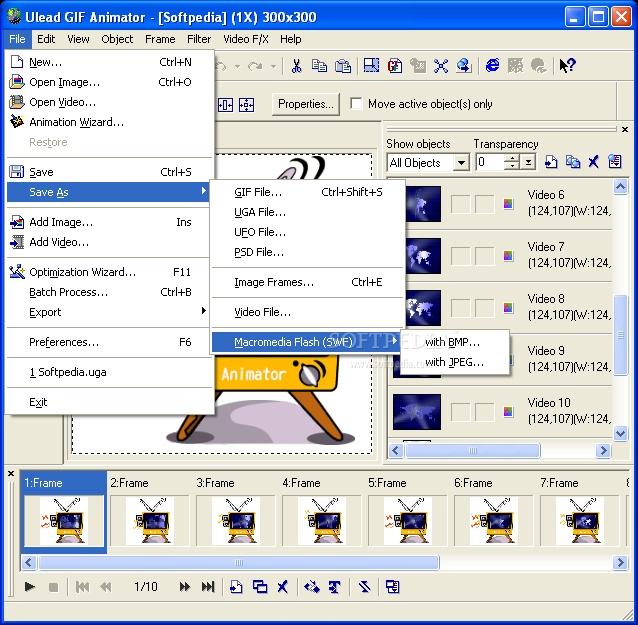Toggle second lock box for Video 10
The height and width of the screenshot is (625, 638).
(x=485, y=412)
